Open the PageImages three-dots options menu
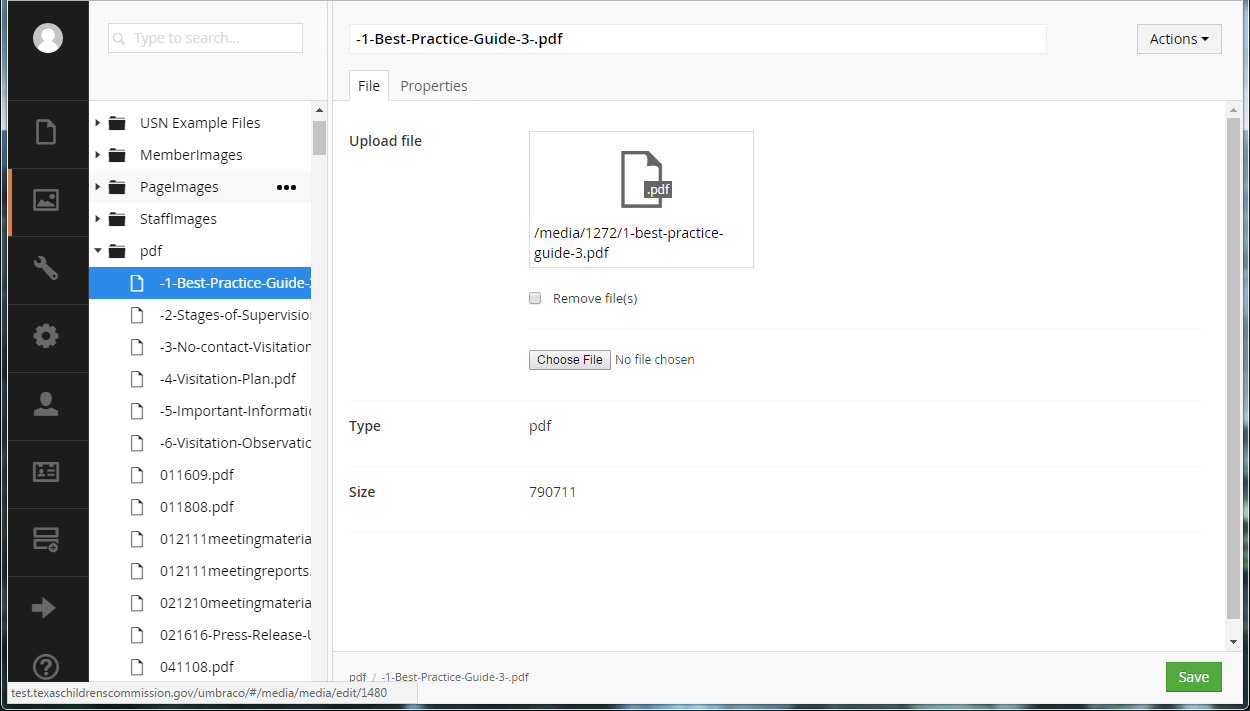 tap(286, 187)
